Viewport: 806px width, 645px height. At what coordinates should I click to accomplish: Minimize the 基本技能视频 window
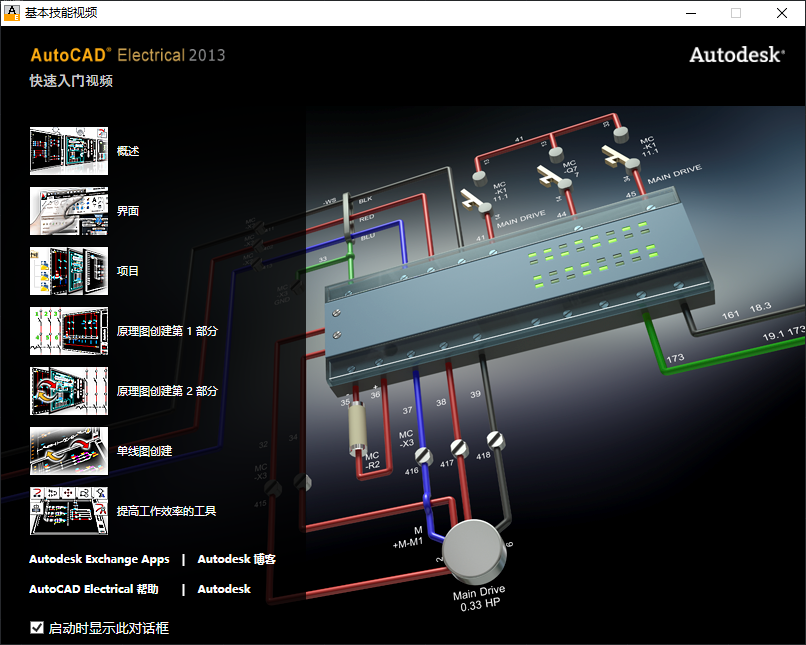(692, 14)
